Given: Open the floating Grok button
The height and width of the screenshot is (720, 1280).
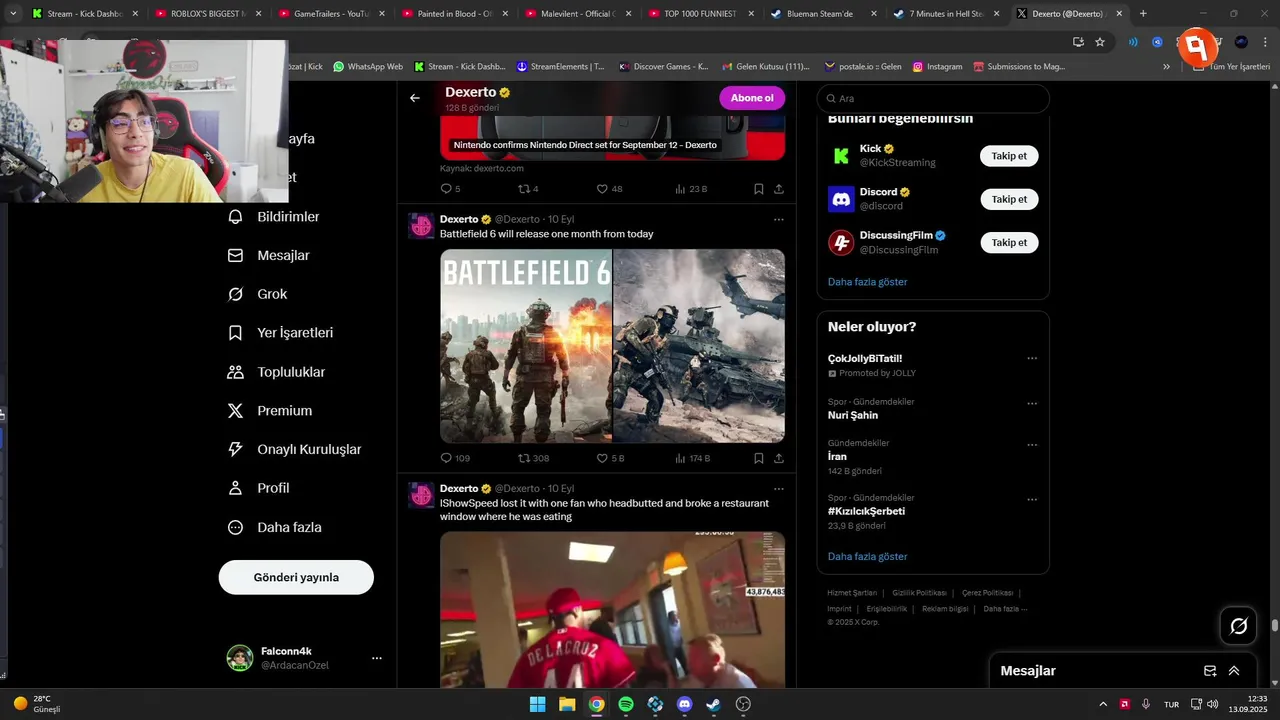Looking at the screenshot, I should [1239, 626].
